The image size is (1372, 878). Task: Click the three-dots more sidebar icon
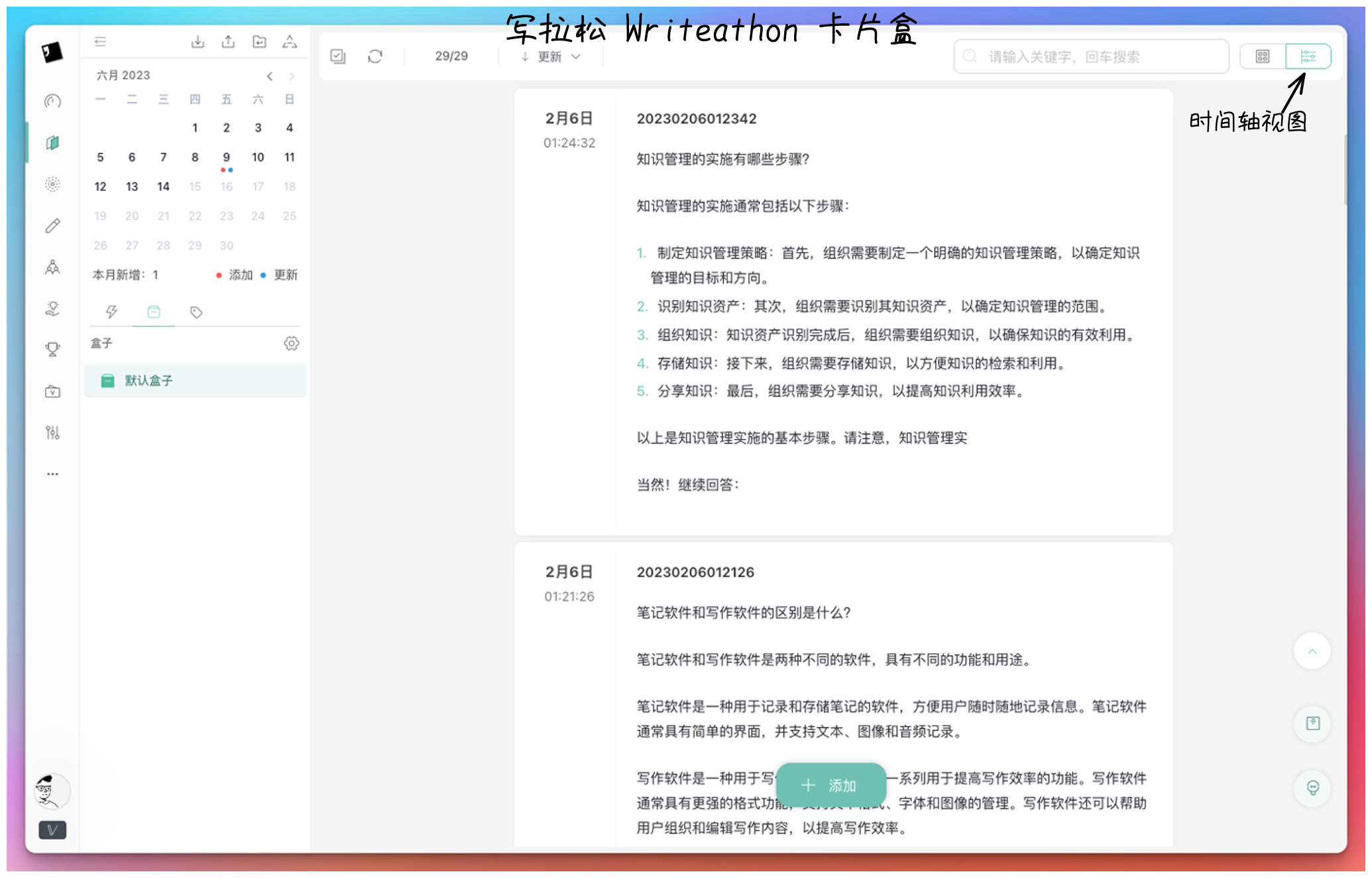[x=52, y=474]
